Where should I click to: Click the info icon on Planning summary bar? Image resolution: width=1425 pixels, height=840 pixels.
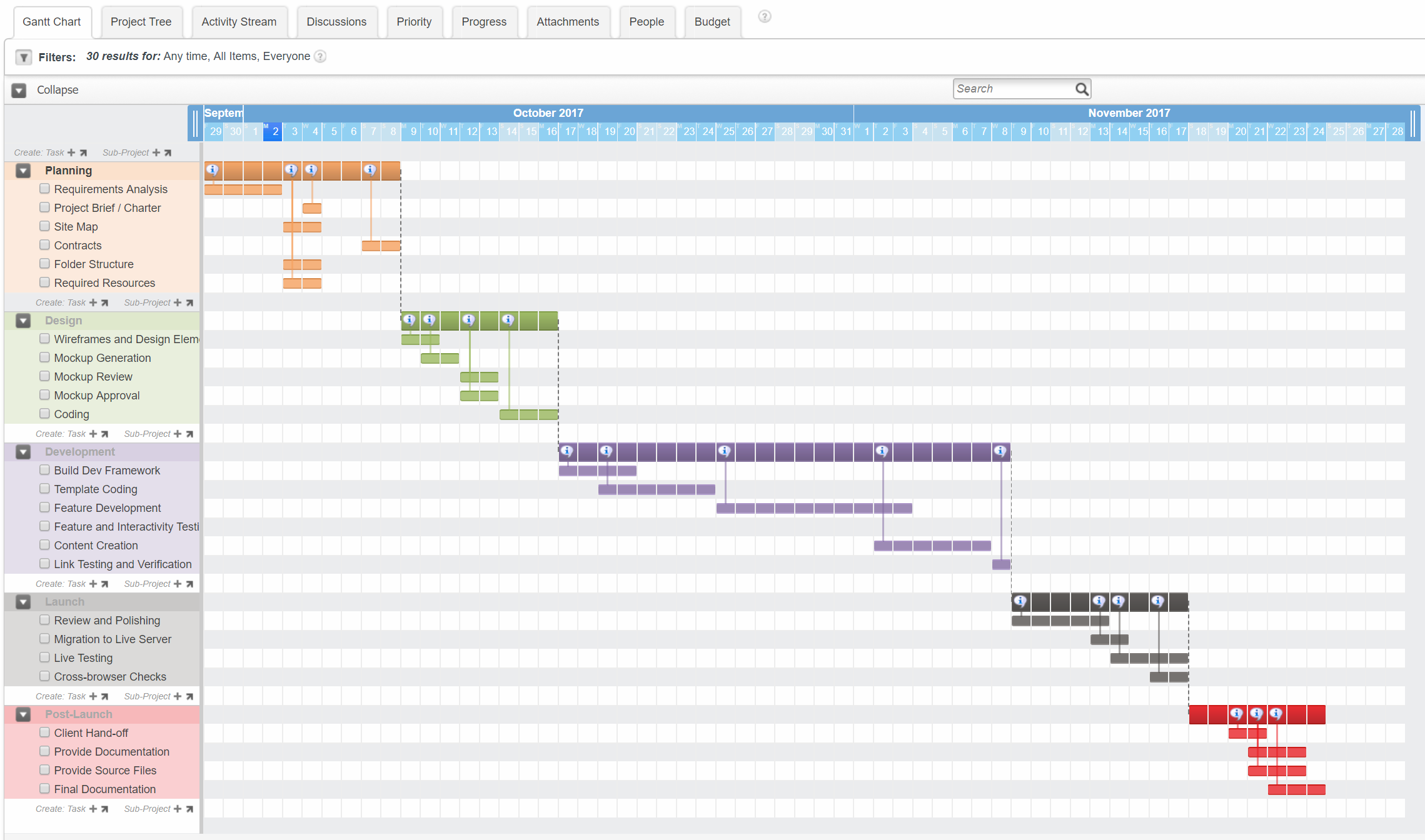(211, 170)
